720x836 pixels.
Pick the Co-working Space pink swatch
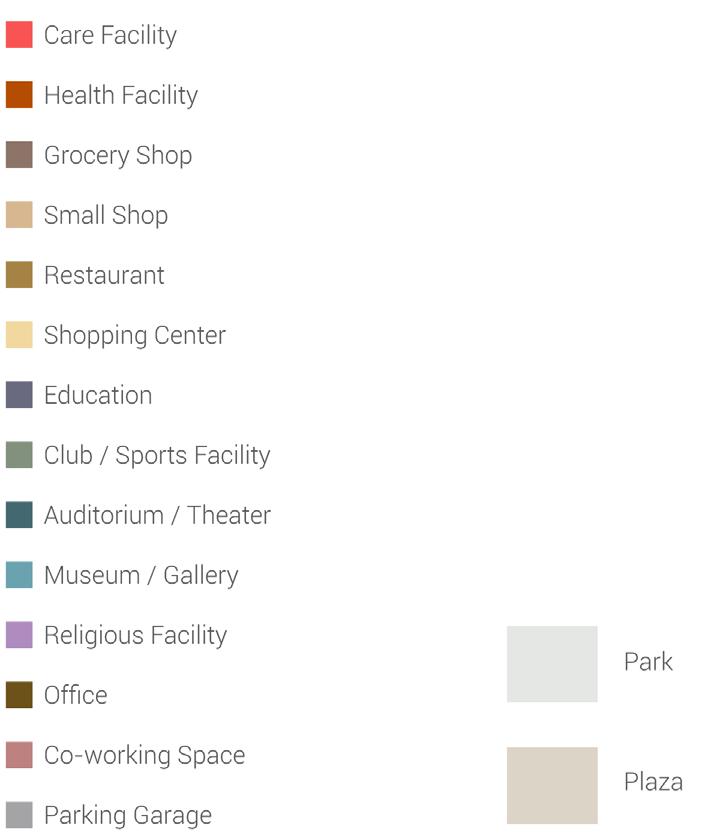[19, 755]
